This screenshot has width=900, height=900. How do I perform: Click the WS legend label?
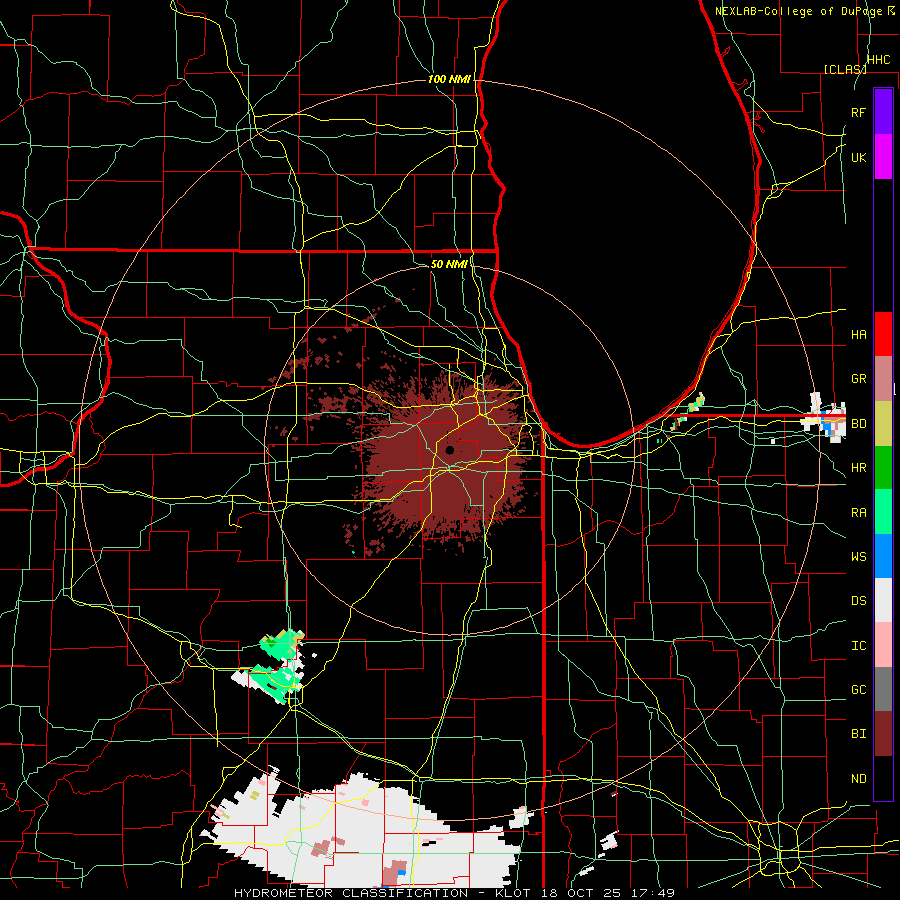[859, 557]
